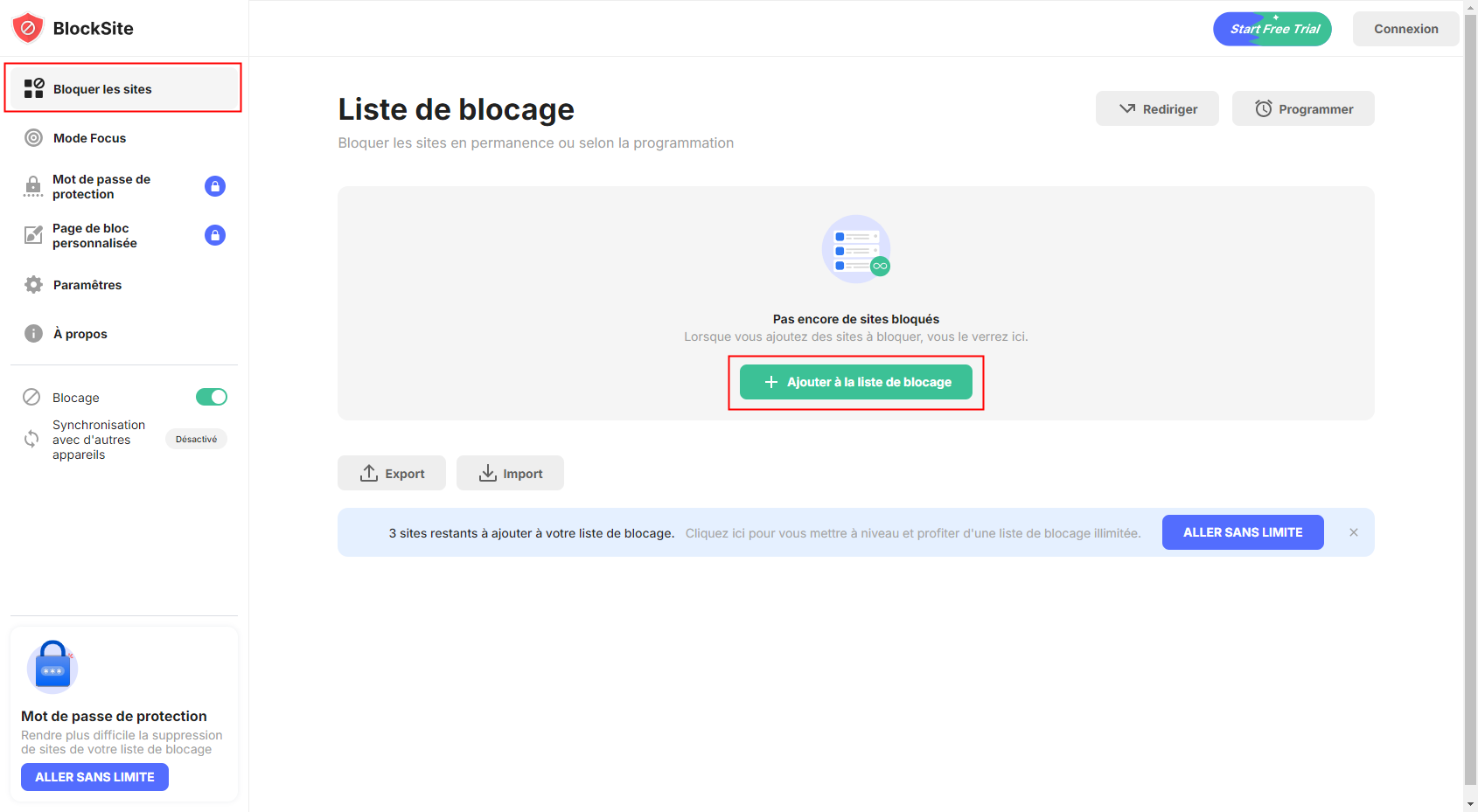
Task: Open the Bloquer les sites section
Action: [x=122, y=88]
